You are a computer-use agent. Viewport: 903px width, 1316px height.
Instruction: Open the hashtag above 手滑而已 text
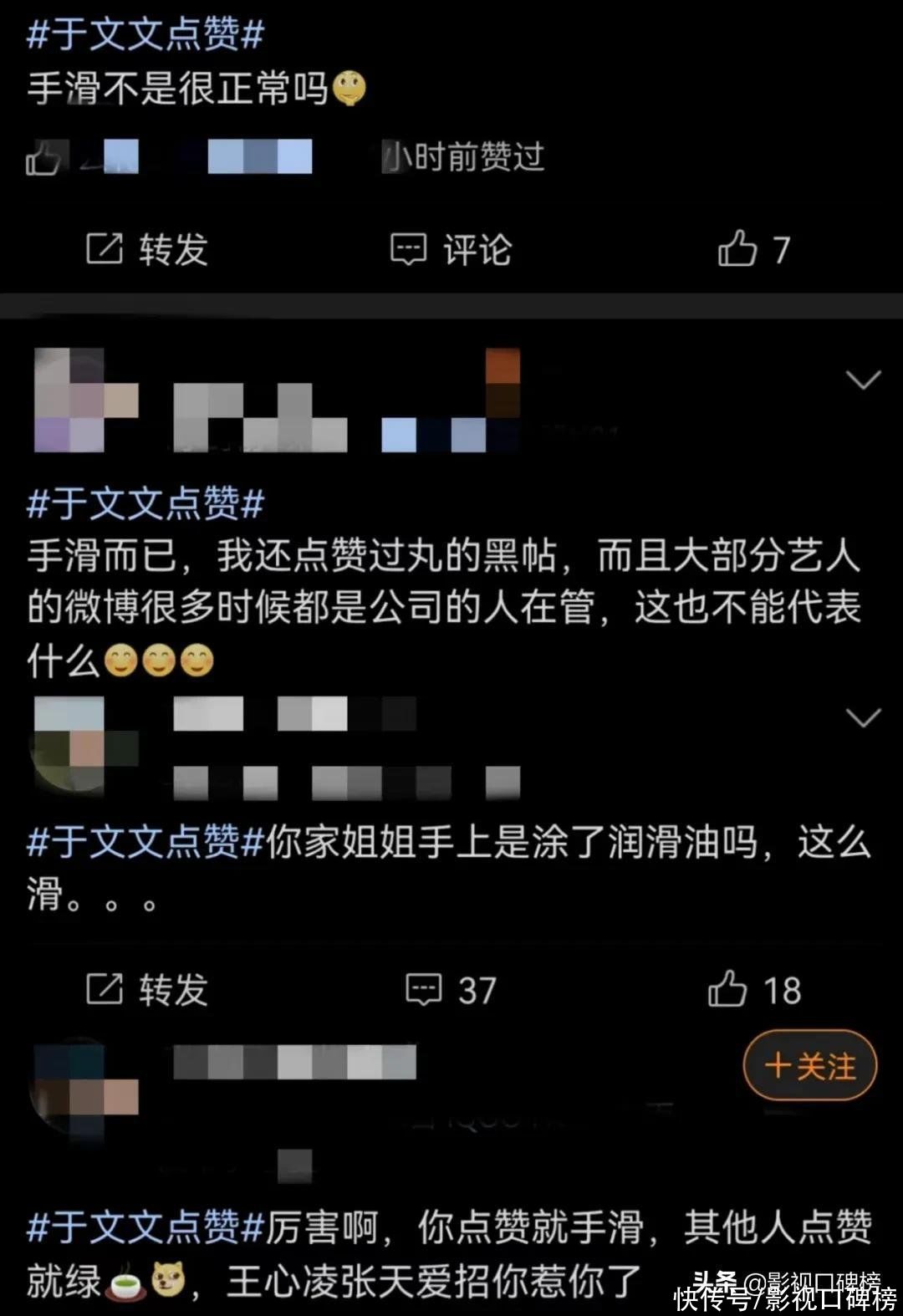[x=145, y=502]
